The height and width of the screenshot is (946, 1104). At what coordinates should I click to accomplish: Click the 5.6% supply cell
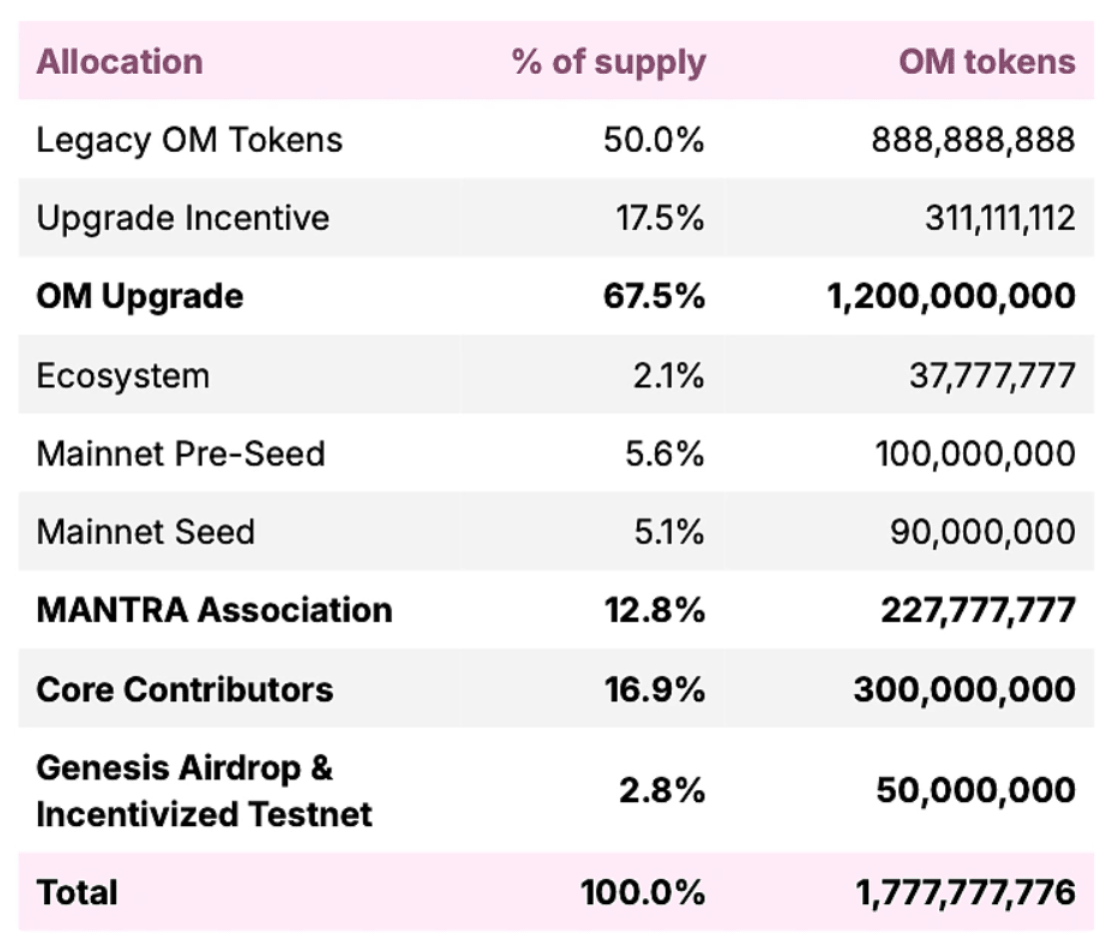[668, 454]
